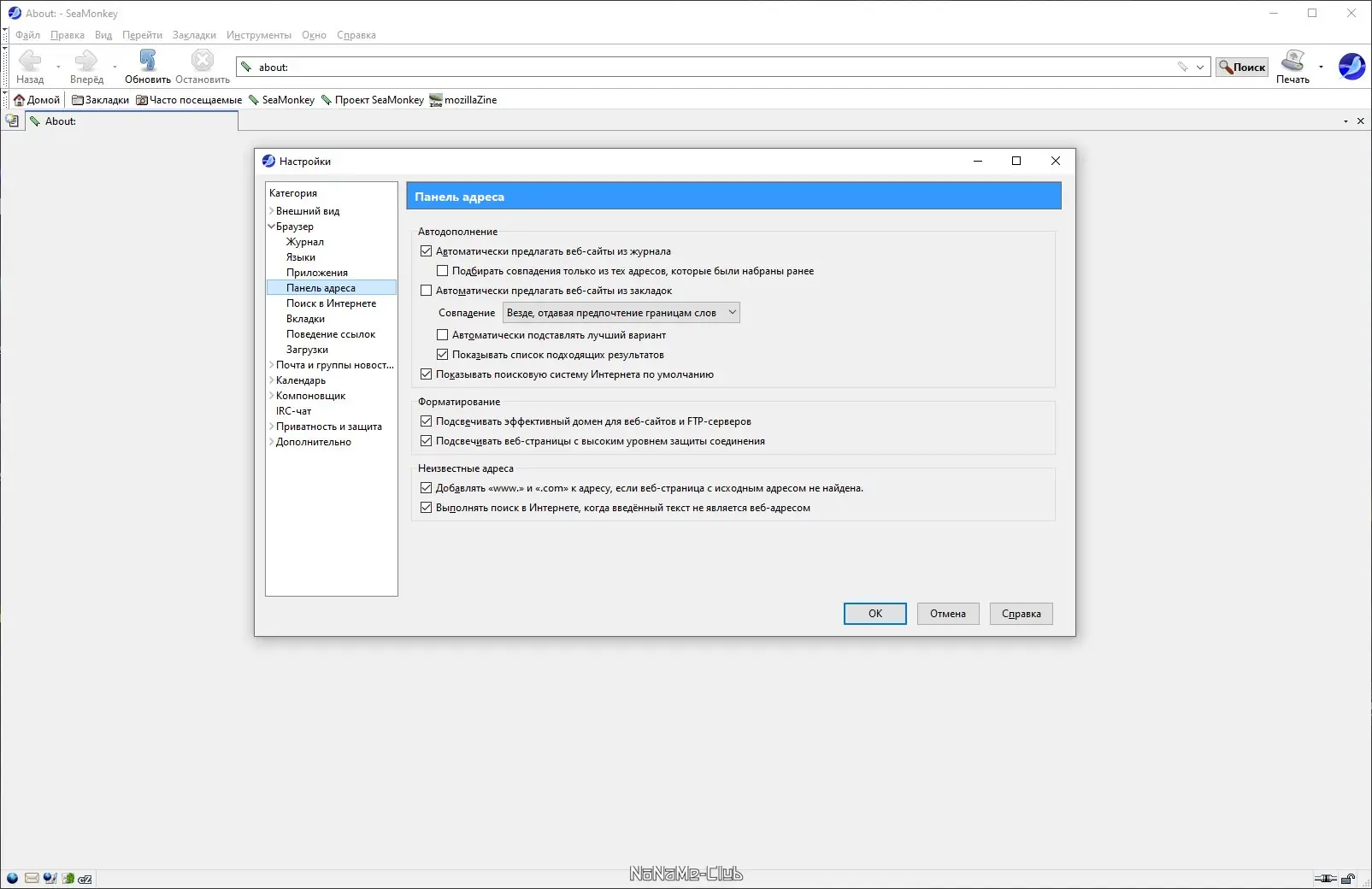Open Browser via status bar globe icon

coord(12,878)
